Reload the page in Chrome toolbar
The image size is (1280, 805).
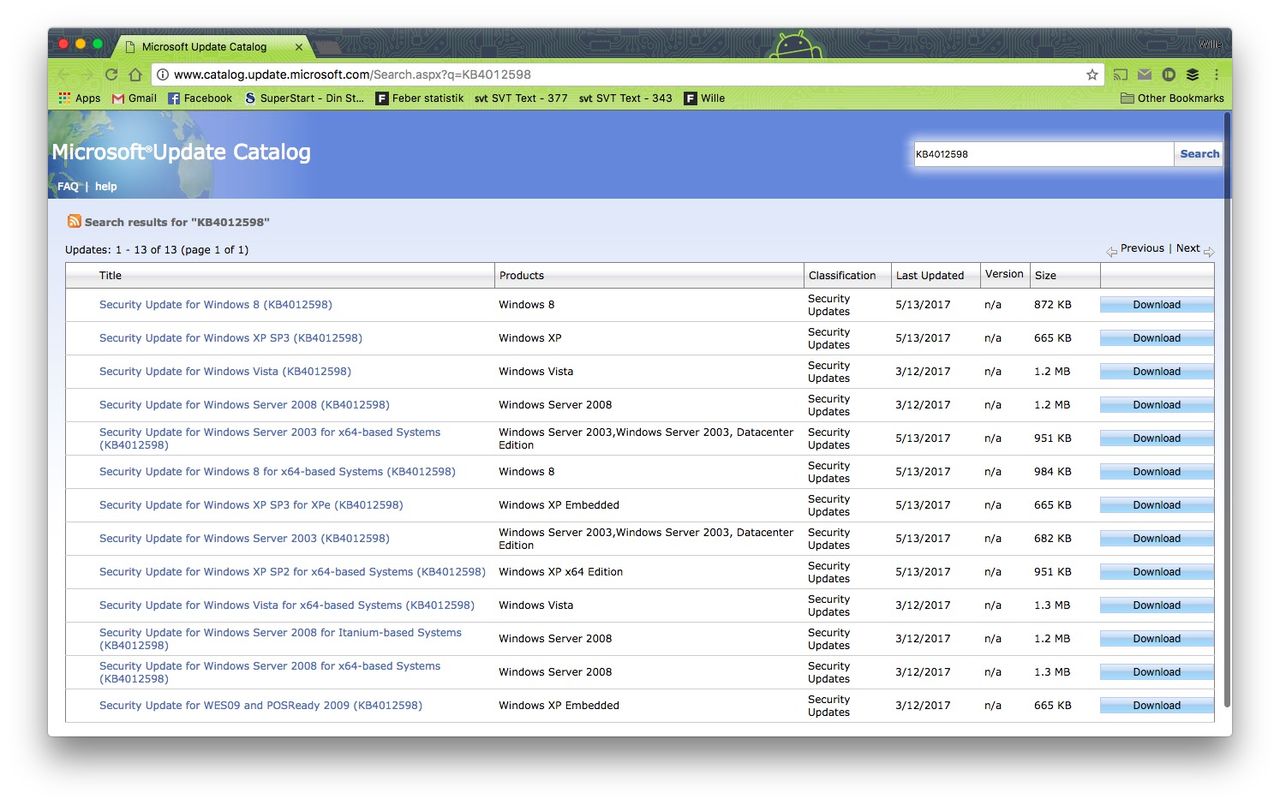coord(111,75)
